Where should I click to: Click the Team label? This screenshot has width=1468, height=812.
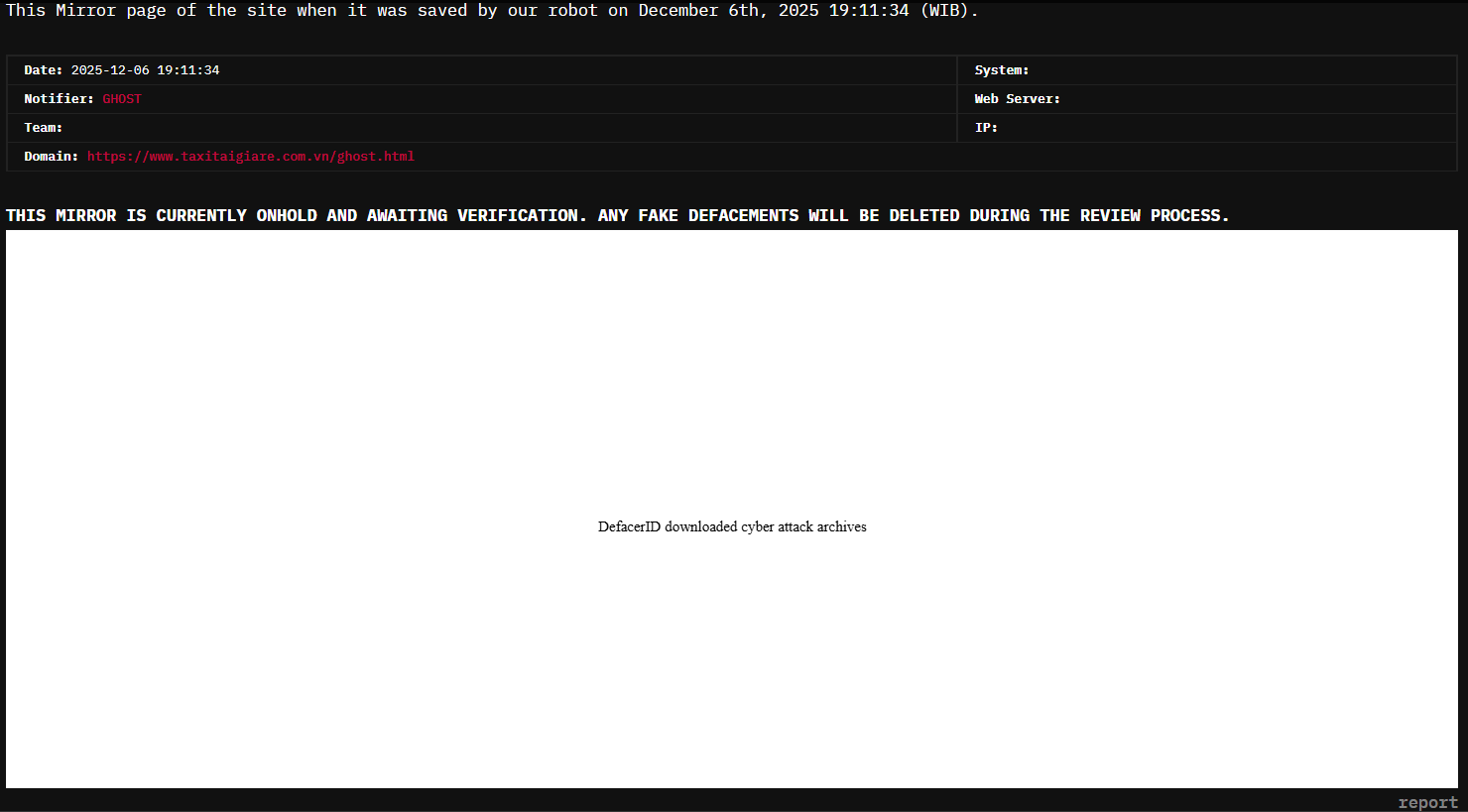[43, 128]
